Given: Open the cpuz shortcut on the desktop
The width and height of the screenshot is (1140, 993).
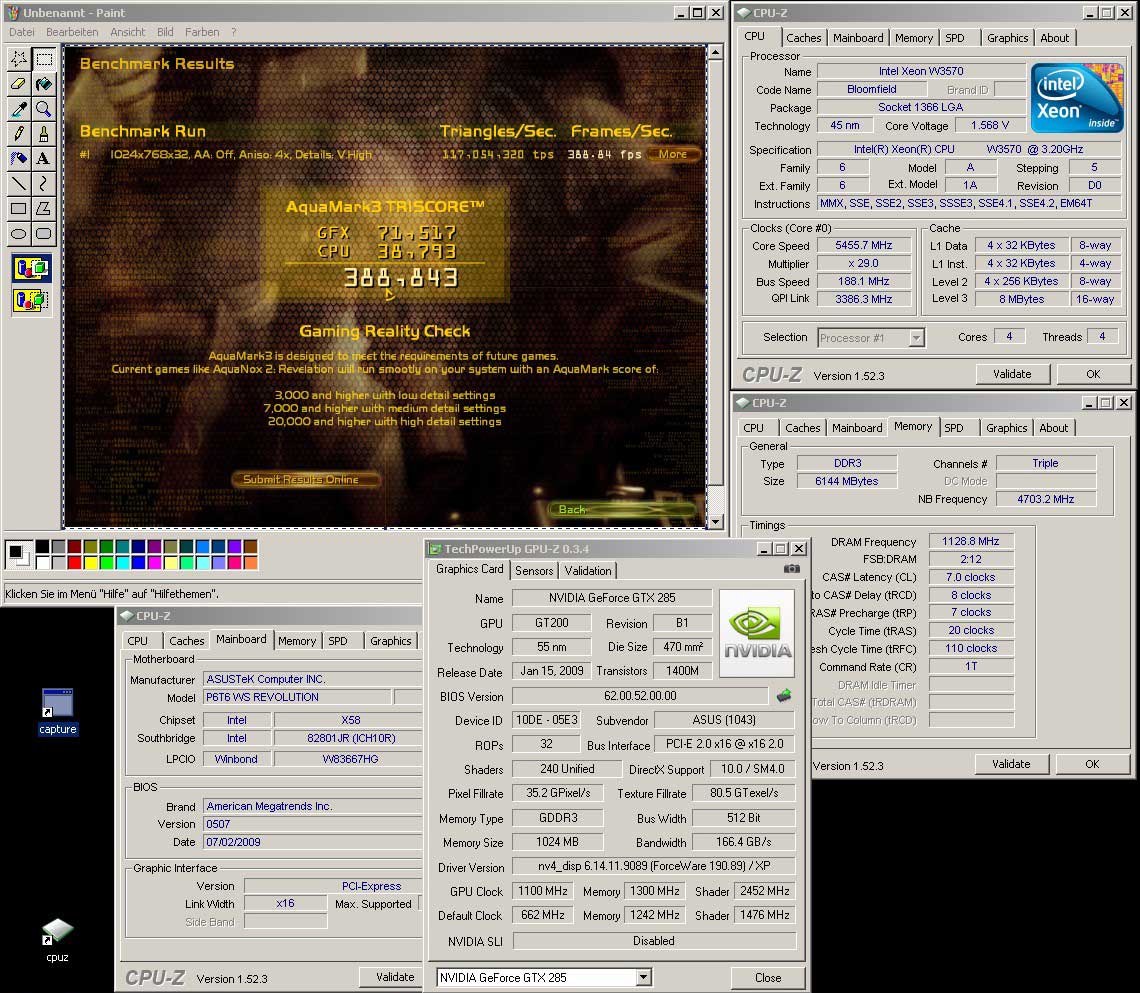Looking at the screenshot, I should tap(57, 939).
